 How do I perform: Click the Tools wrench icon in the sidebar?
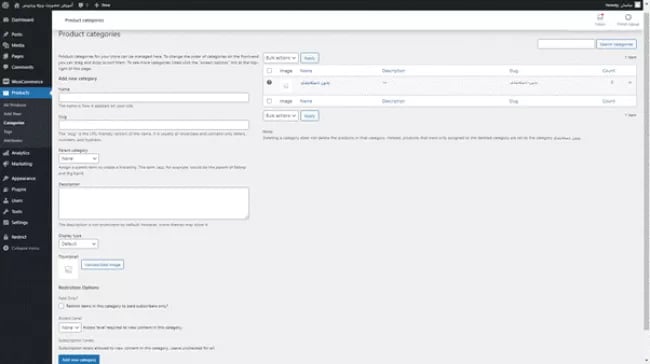click(x=6, y=211)
